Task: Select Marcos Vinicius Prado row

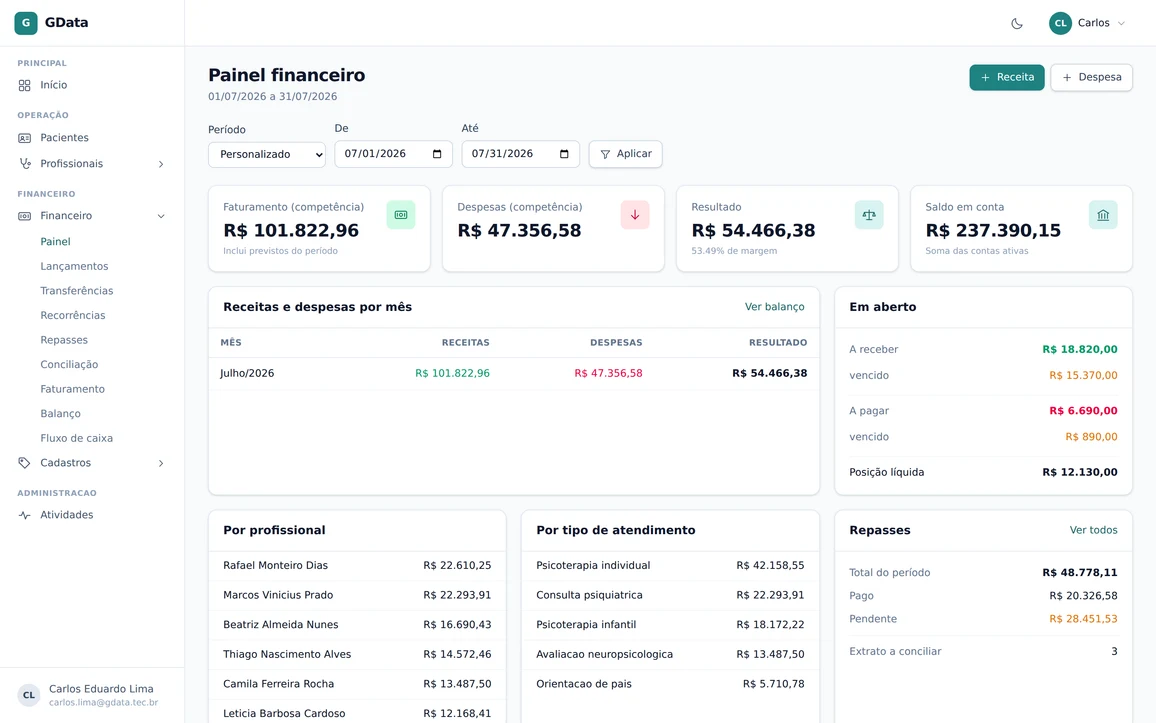Action: pos(358,595)
